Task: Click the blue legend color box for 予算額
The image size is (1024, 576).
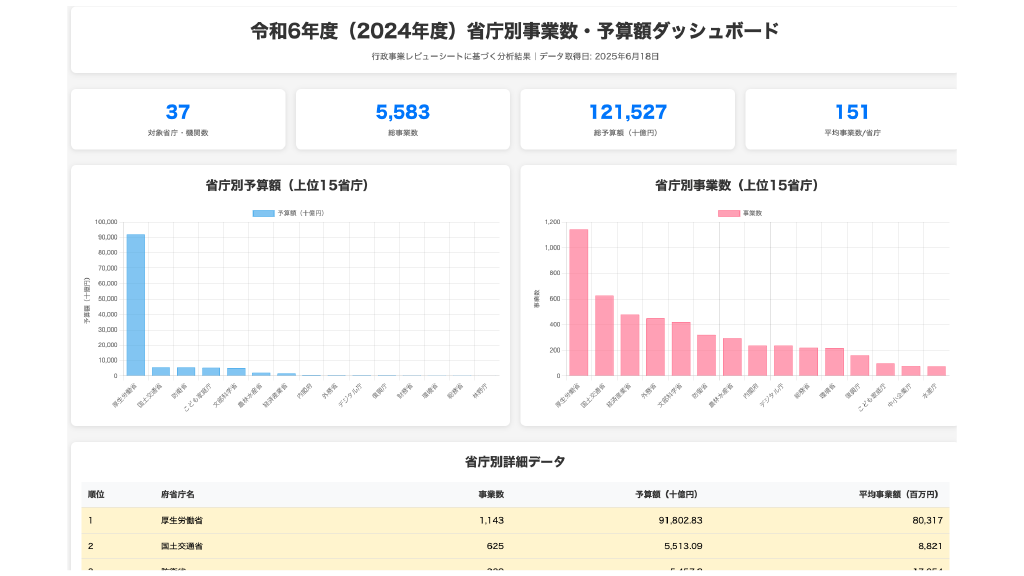Action: [263, 213]
